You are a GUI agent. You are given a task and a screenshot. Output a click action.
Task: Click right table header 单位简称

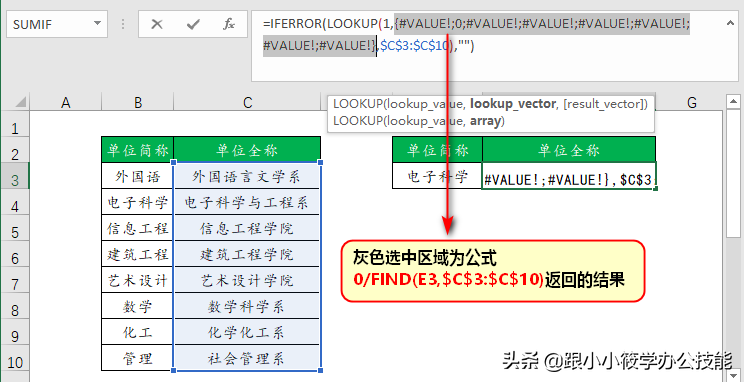point(437,150)
